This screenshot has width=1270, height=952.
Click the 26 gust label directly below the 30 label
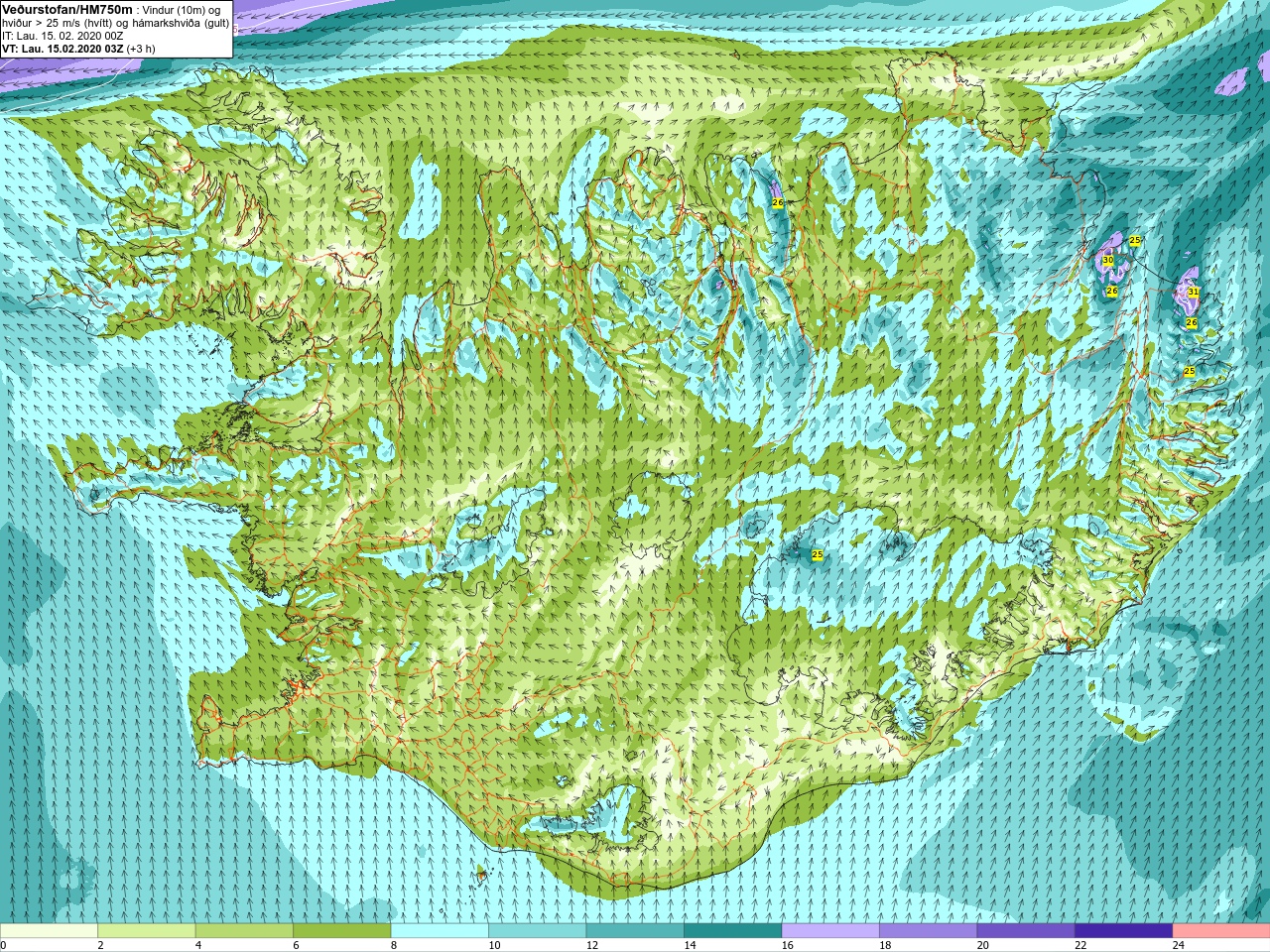(1112, 291)
